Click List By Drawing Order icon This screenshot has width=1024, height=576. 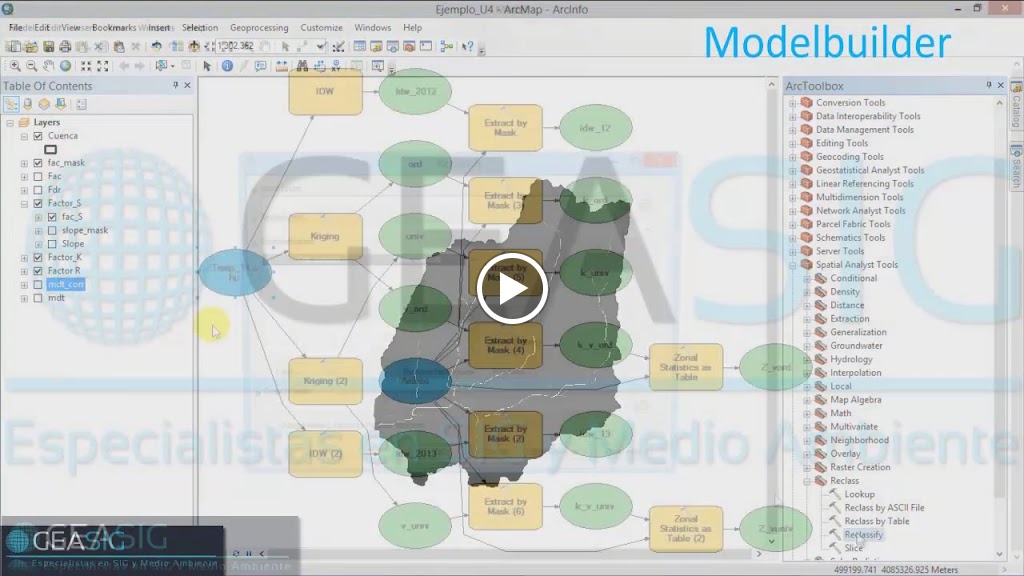[11, 104]
